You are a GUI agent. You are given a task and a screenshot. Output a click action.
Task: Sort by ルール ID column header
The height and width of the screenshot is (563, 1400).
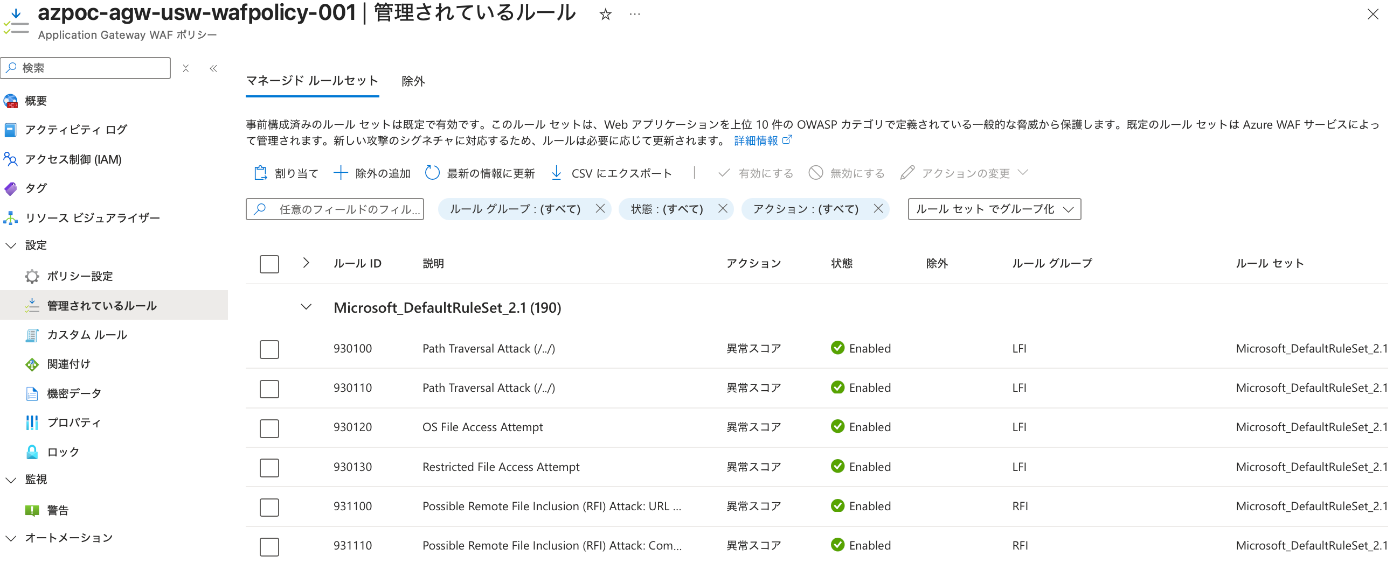pos(357,263)
